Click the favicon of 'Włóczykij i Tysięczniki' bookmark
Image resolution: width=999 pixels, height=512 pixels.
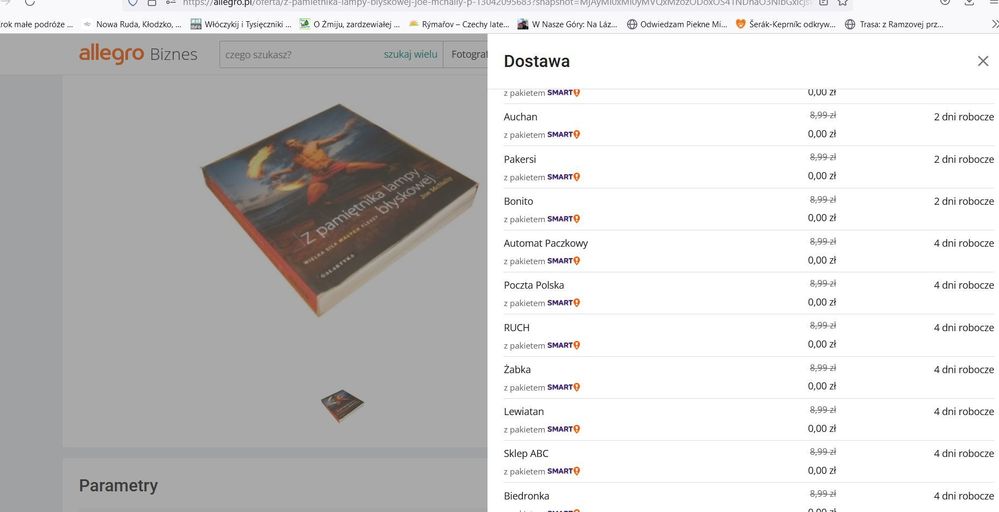click(x=196, y=24)
